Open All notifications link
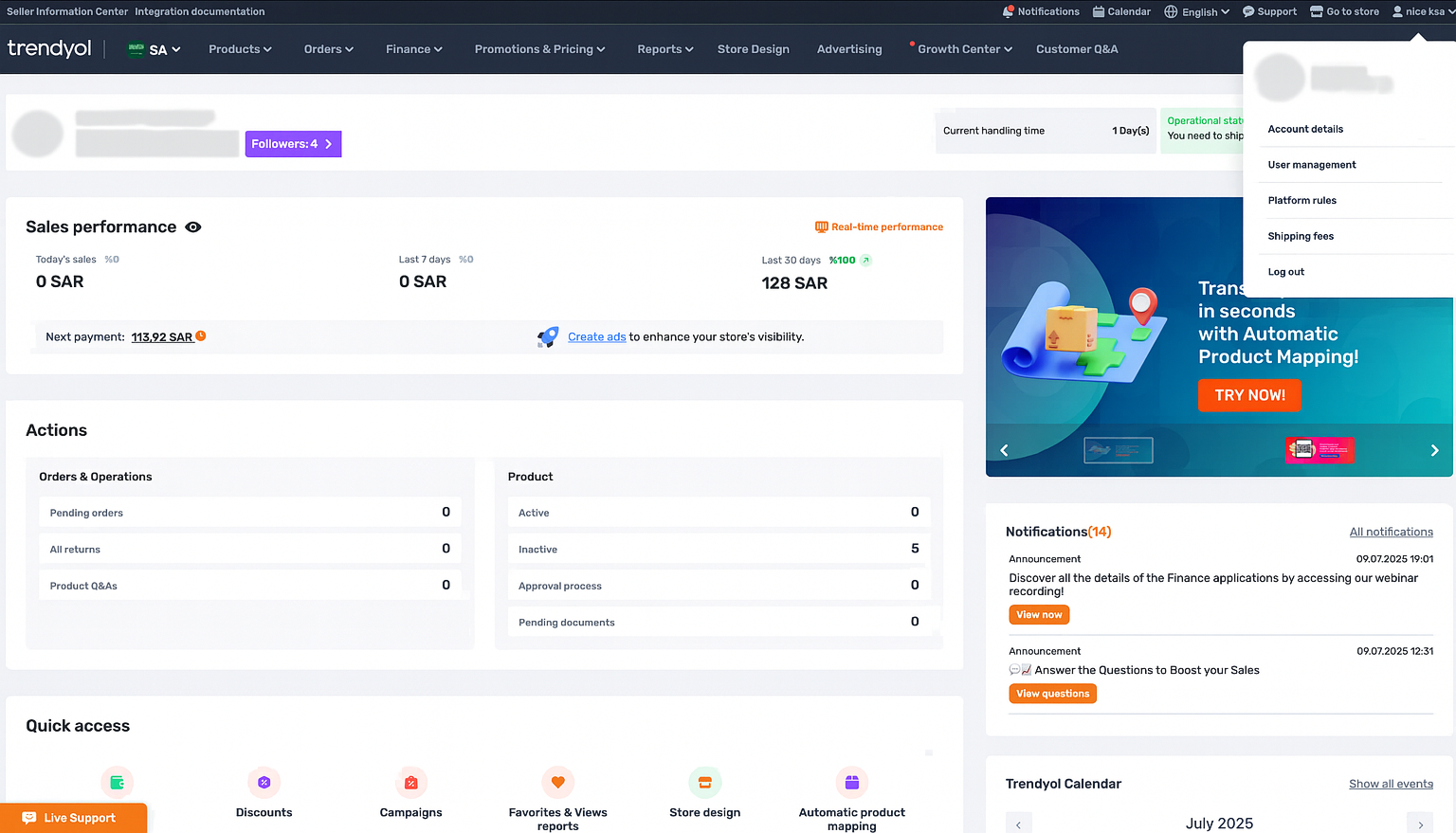The height and width of the screenshot is (833, 1456). tap(1391, 532)
